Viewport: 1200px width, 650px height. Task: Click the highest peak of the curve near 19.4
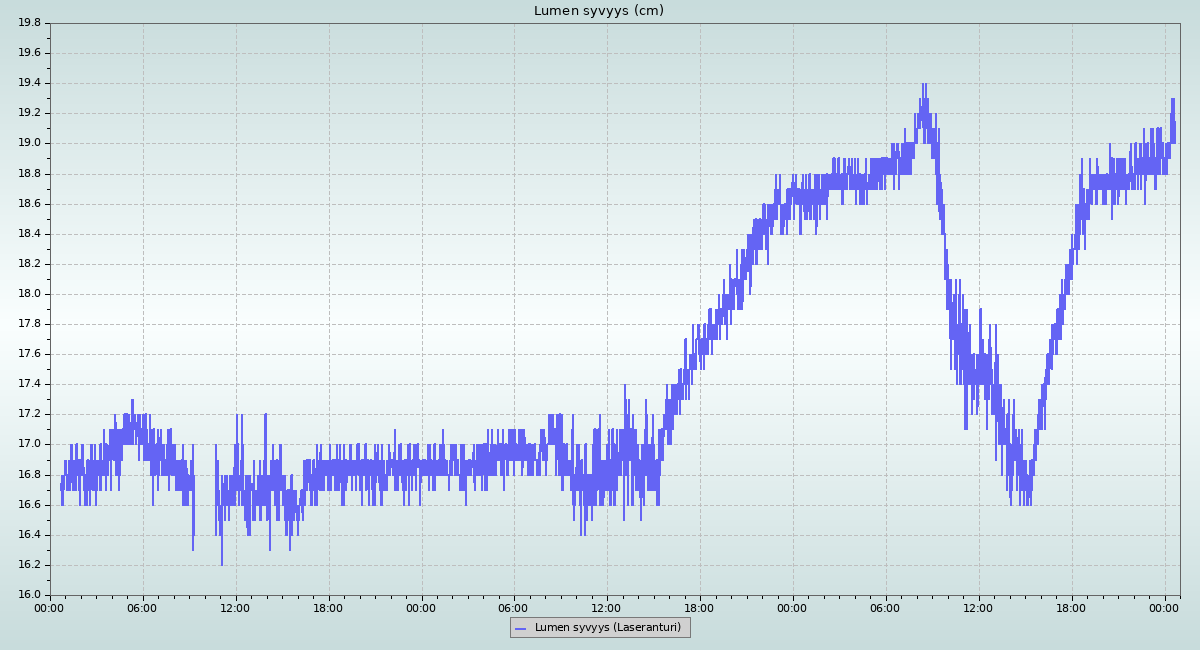924,86
